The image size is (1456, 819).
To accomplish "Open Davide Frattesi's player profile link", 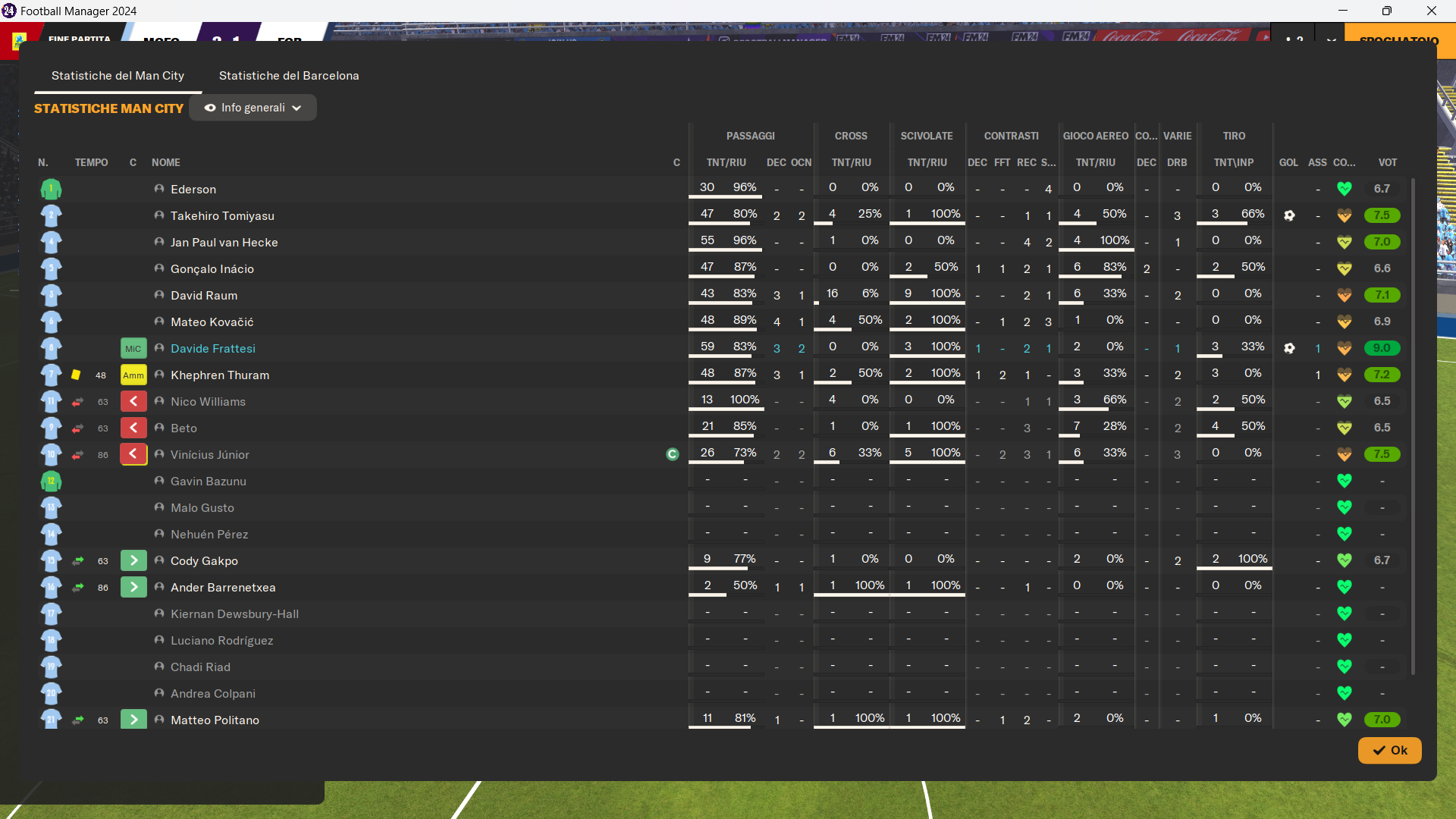I will click(x=213, y=348).
